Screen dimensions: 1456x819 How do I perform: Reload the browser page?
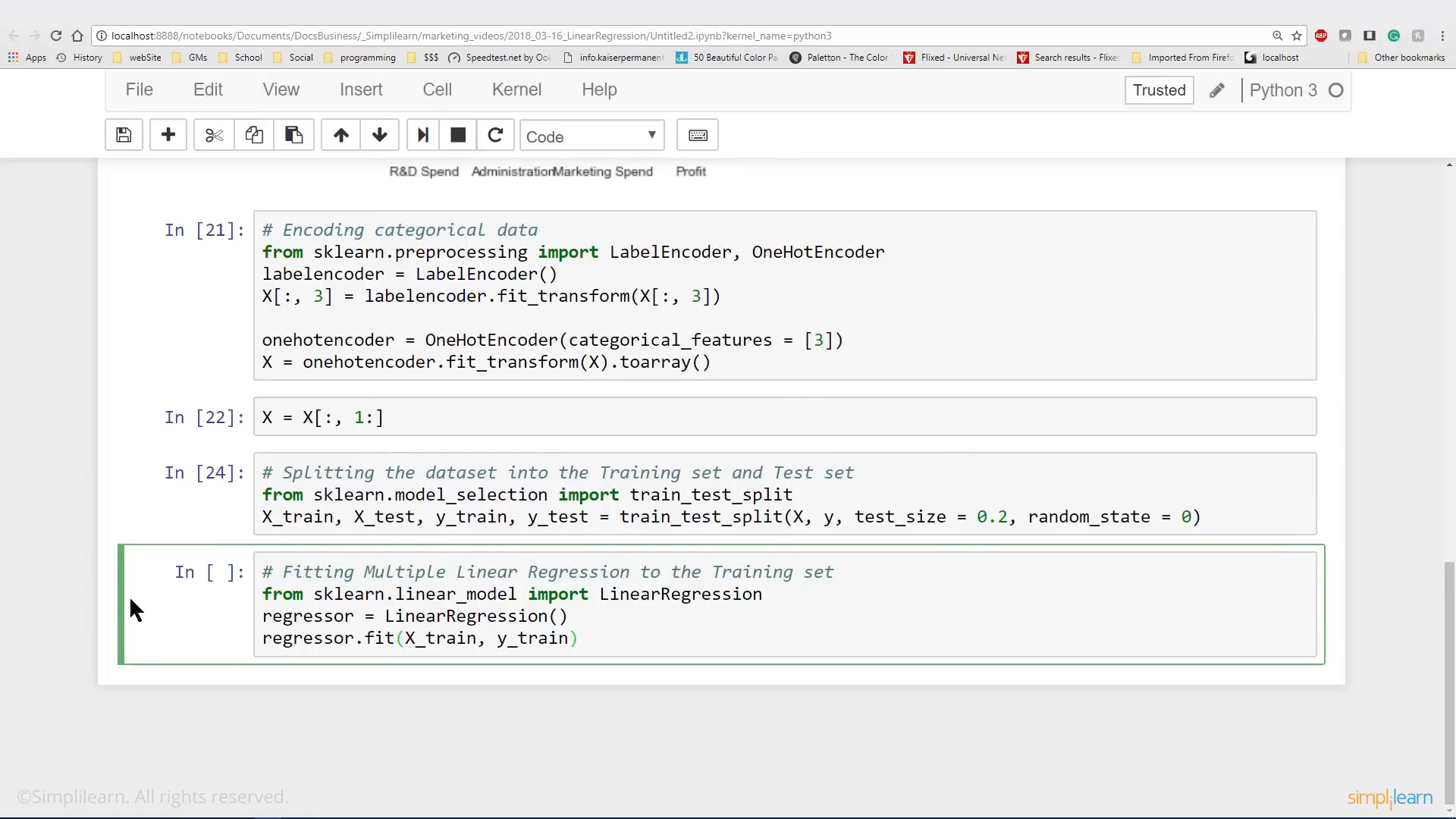point(56,36)
